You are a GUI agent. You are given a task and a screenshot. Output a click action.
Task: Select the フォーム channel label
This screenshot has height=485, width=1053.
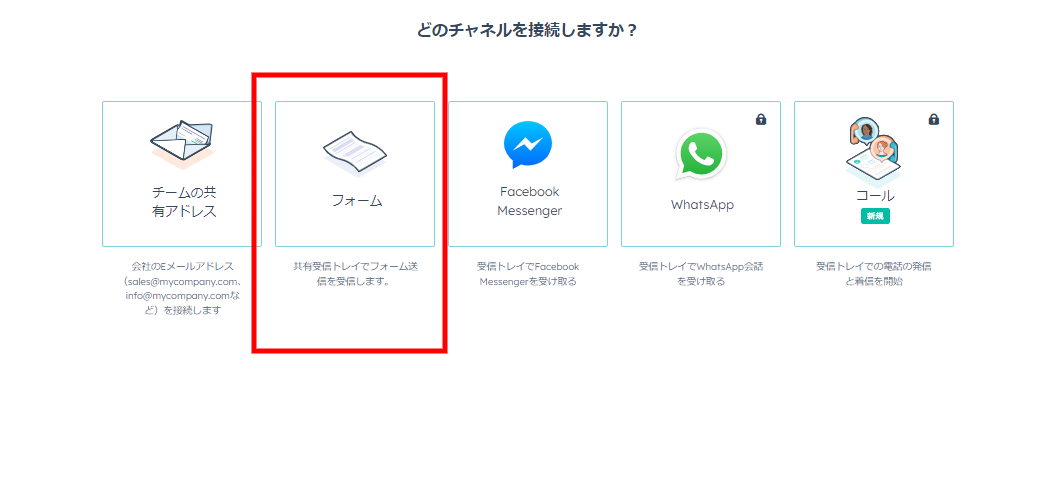point(356,201)
